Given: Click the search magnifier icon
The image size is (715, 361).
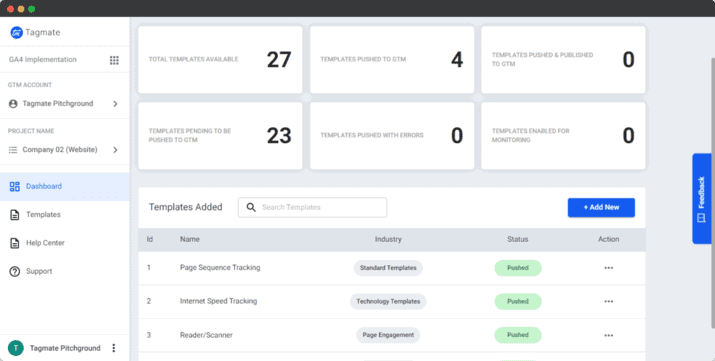Looking at the screenshot, I should tap(251, 207).
